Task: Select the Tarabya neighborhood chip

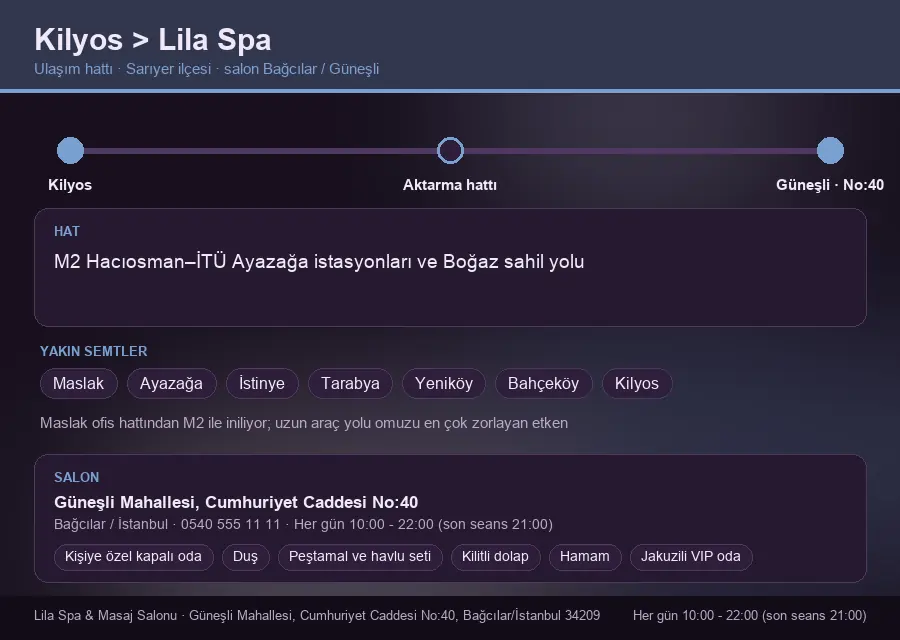Action: pyautogui.click(x=350, y=383)
